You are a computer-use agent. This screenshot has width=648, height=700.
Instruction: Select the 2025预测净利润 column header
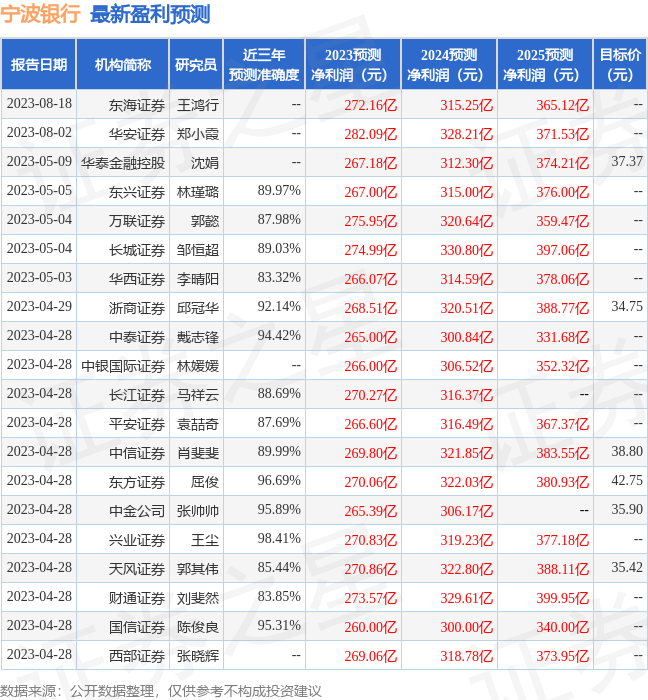[x=545, y=64]
